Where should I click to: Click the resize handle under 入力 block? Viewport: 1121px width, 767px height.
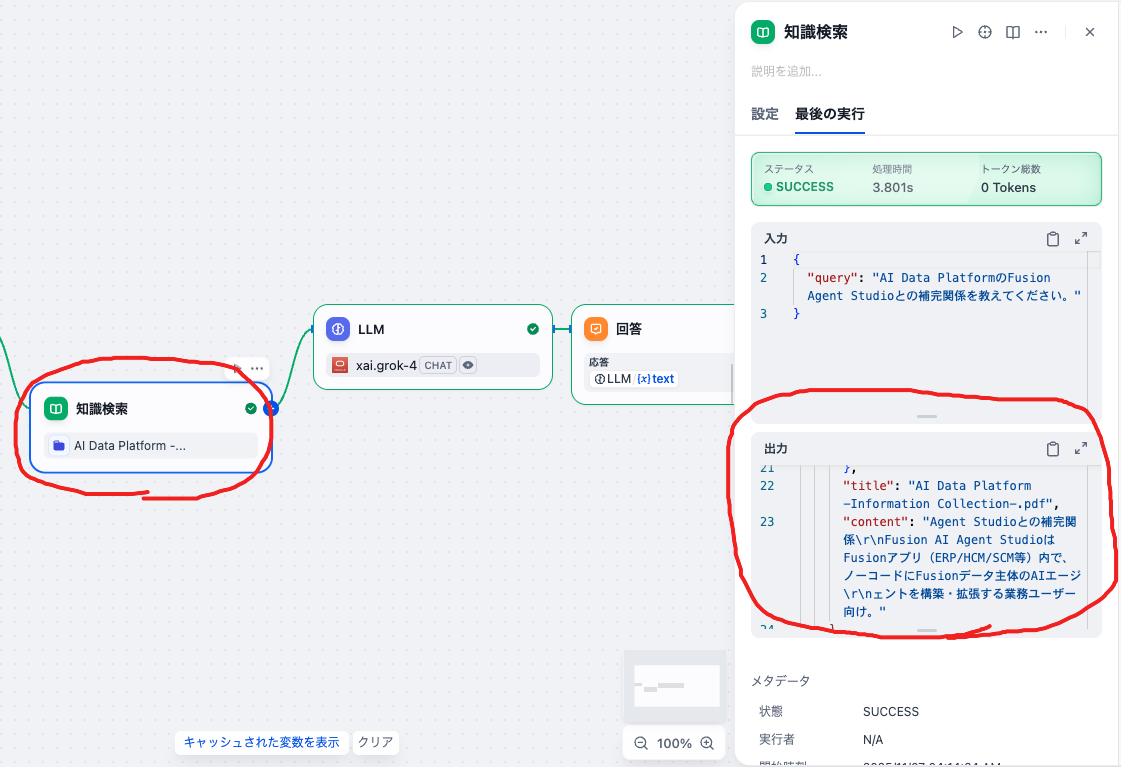(x=927, y=417)
